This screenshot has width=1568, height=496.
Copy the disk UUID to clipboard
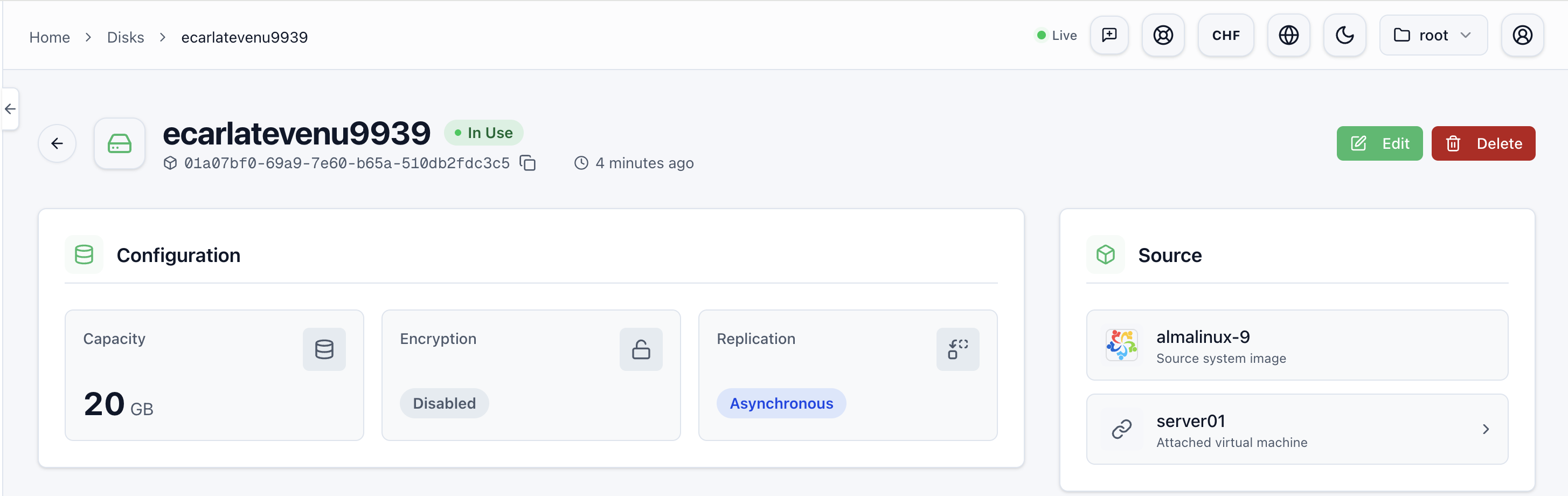(x=527, y=163)
